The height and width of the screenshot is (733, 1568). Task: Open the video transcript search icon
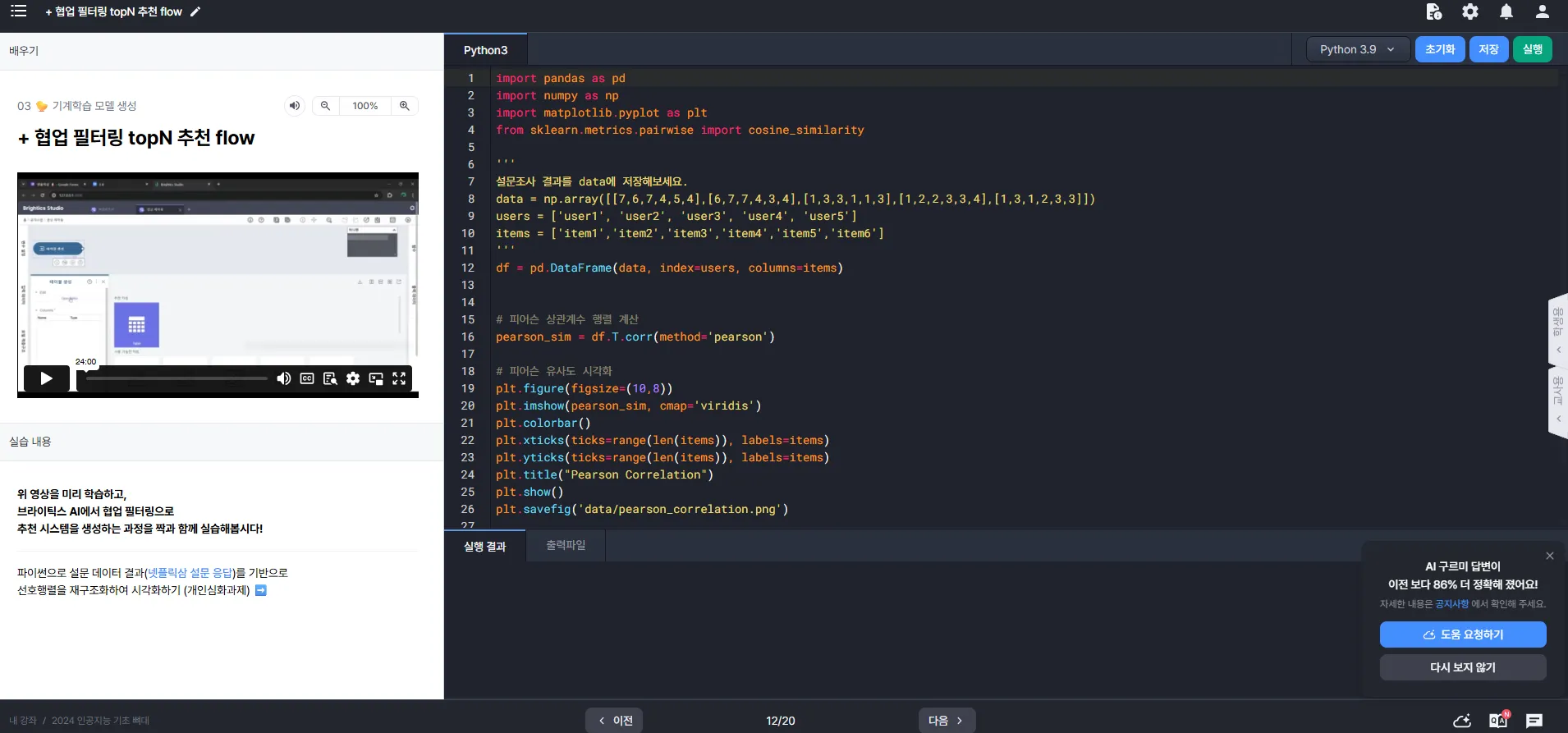[x=330, y=378]
